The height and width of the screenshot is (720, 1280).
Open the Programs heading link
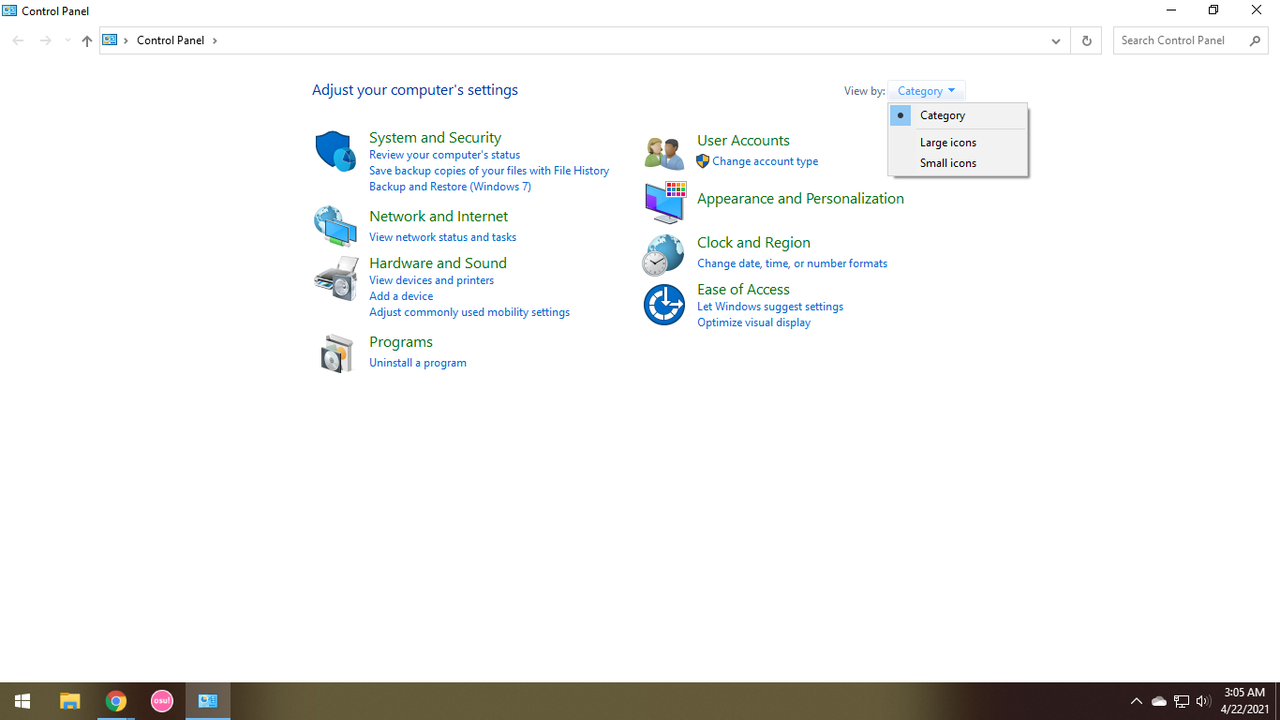pos(401,342)
